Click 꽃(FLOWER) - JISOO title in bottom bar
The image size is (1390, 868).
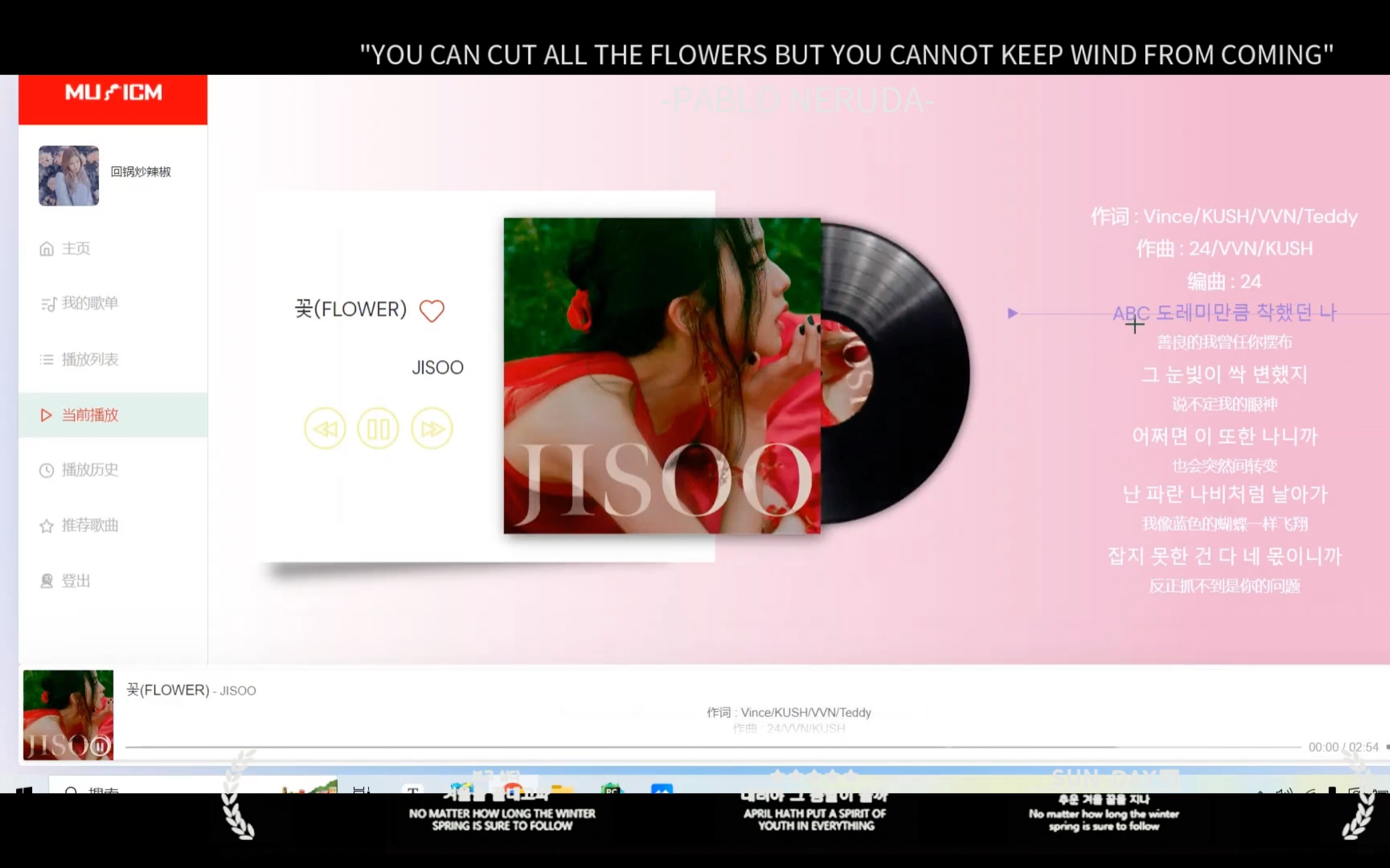(x=191, y=690)
